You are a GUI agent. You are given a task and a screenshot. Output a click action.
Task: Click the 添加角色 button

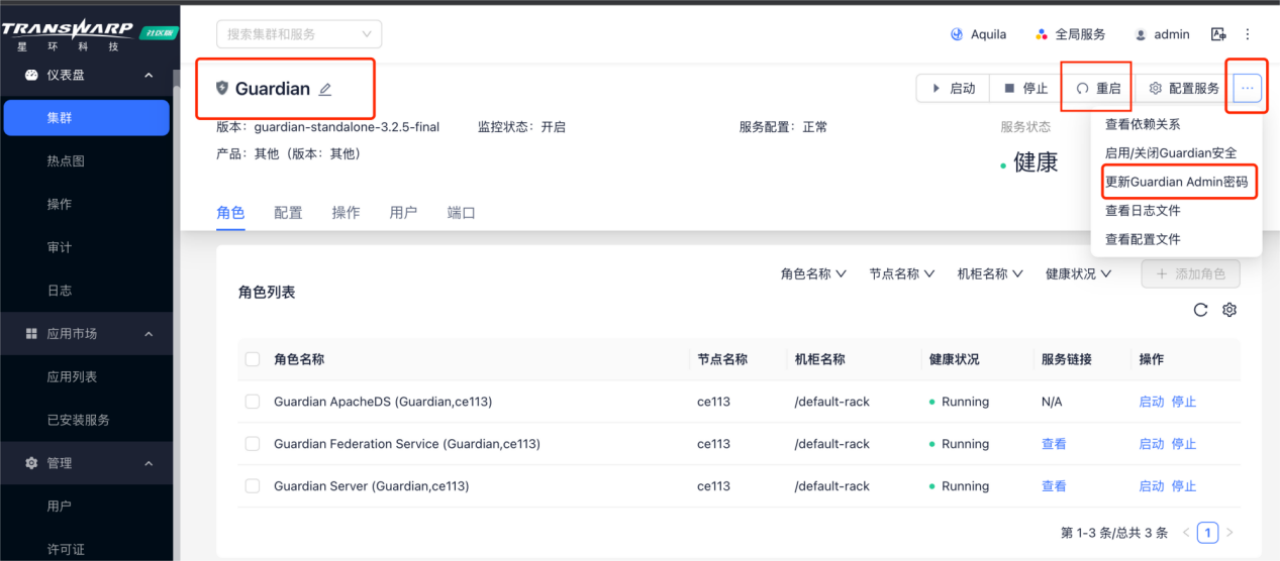[1190, 274]
